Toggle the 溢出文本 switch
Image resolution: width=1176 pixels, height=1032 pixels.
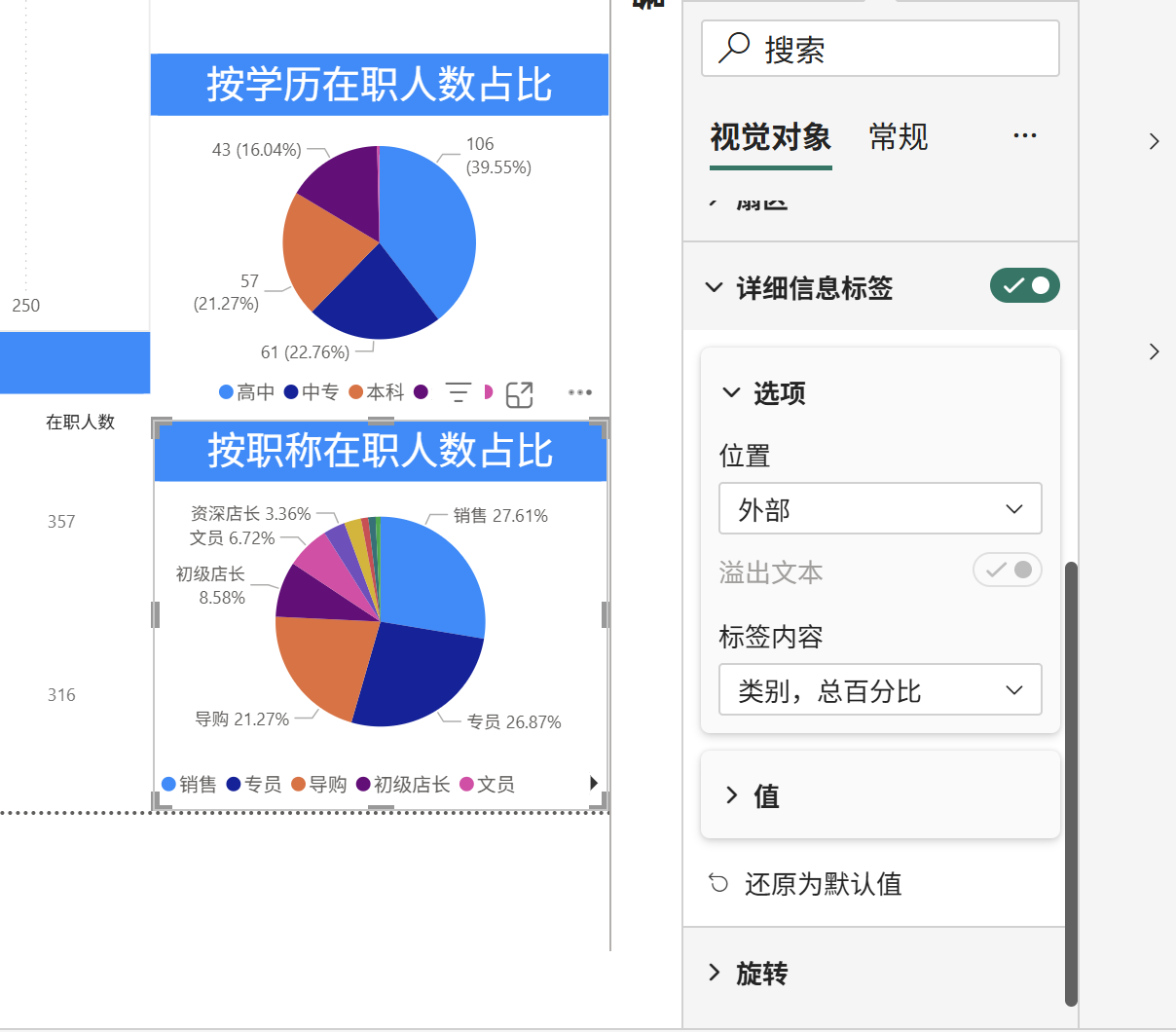[x=1007, y=571]
